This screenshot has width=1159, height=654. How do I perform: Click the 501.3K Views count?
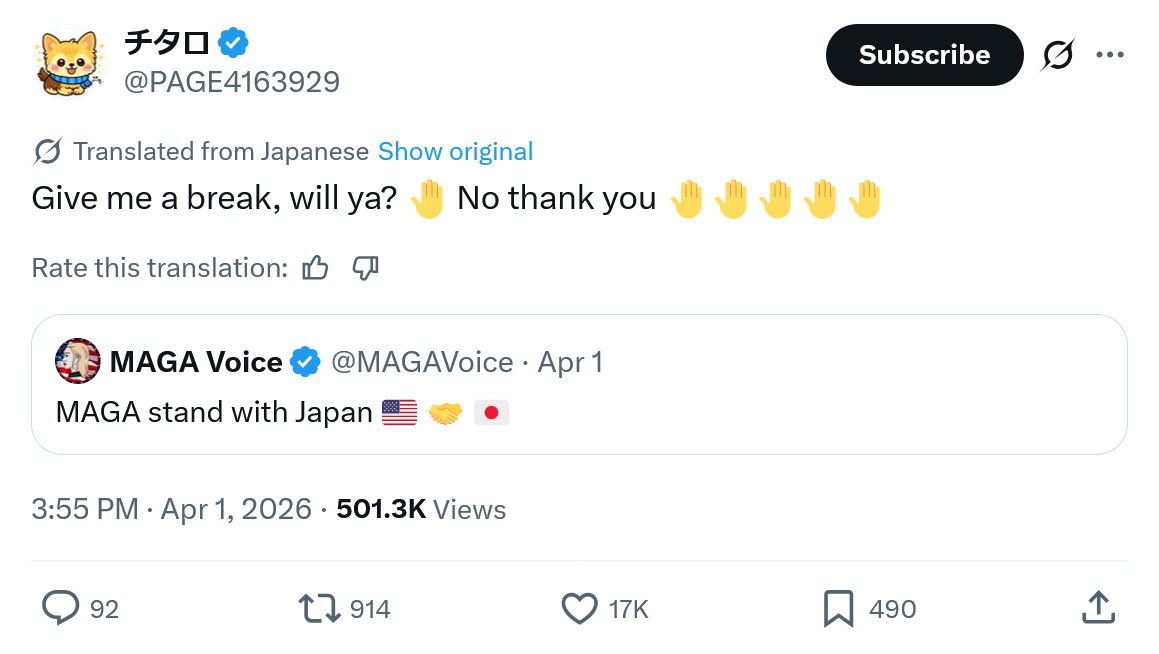421,509
